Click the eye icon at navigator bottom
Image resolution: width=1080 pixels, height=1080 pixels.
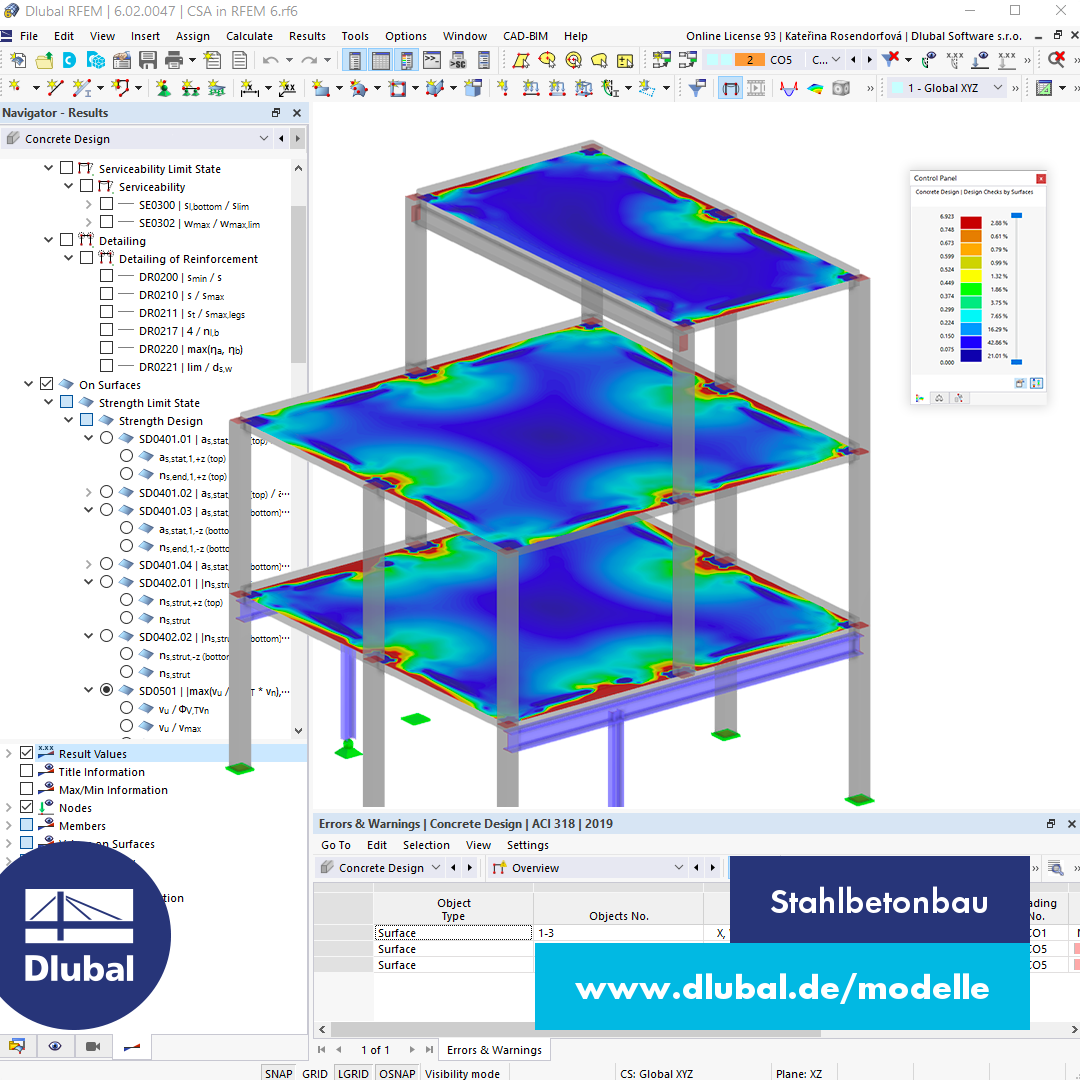coord(55,1046)
